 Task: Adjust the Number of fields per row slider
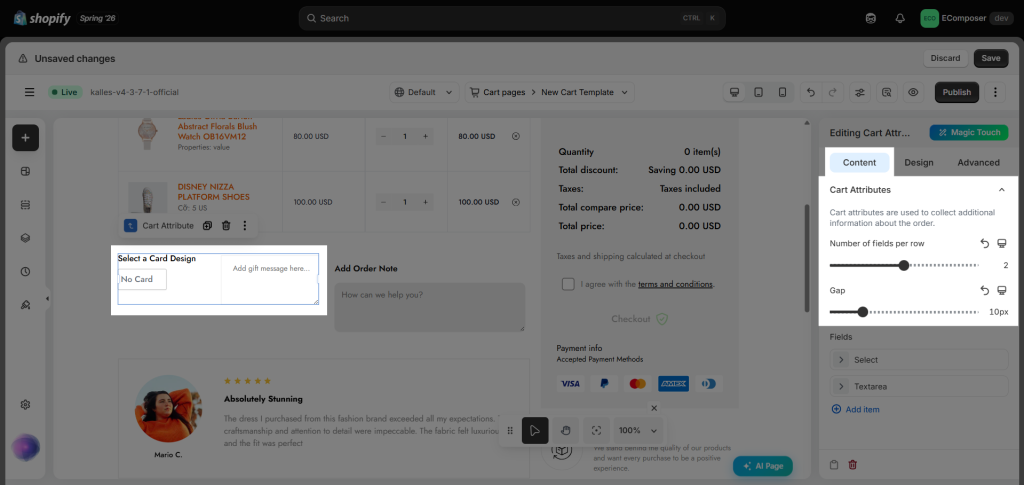(904, 265)
